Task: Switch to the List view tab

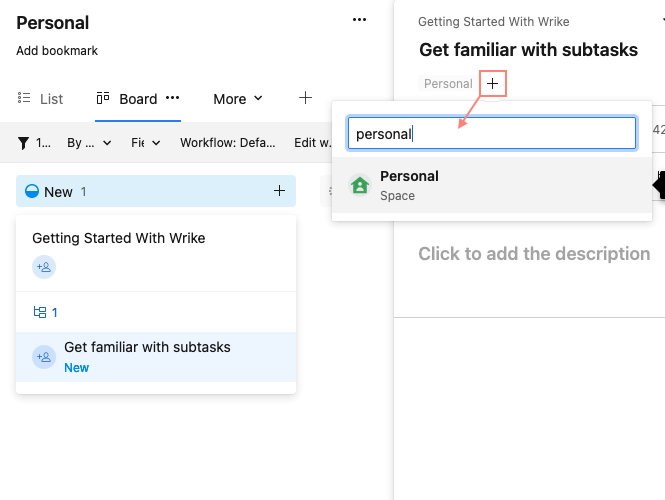Action: pyautogui.click(x=41, y=99)
